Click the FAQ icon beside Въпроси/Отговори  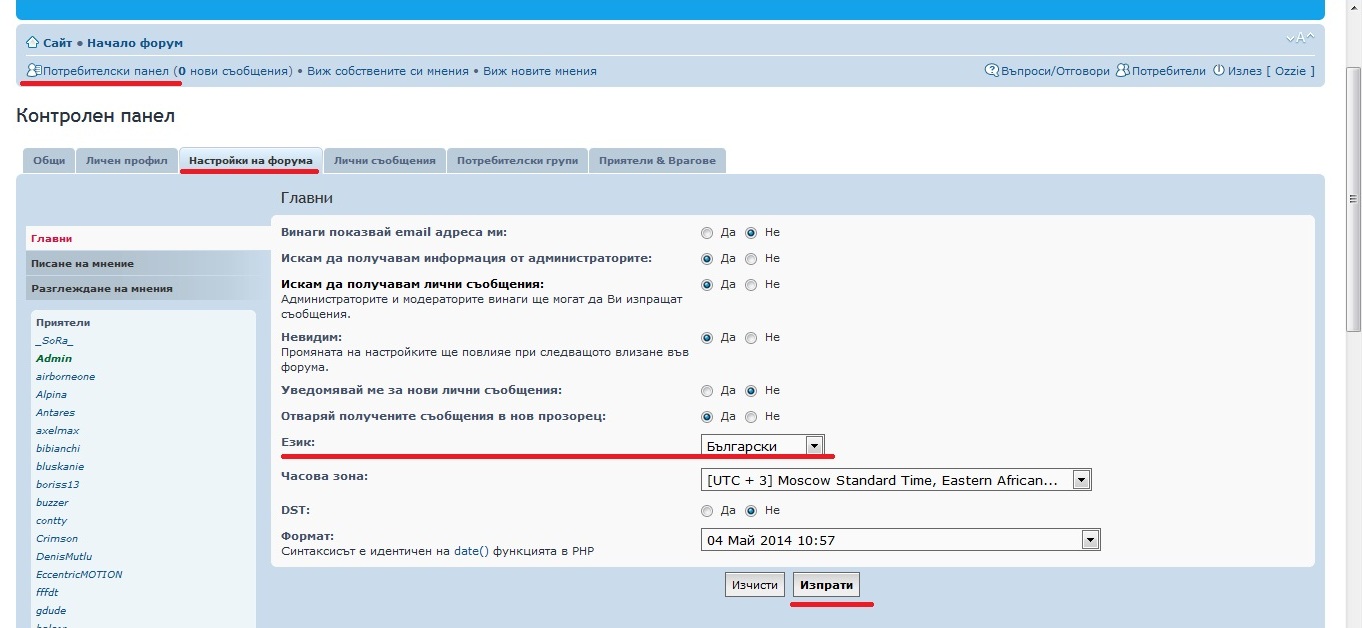pyautogui.click(x=991, y=71)
